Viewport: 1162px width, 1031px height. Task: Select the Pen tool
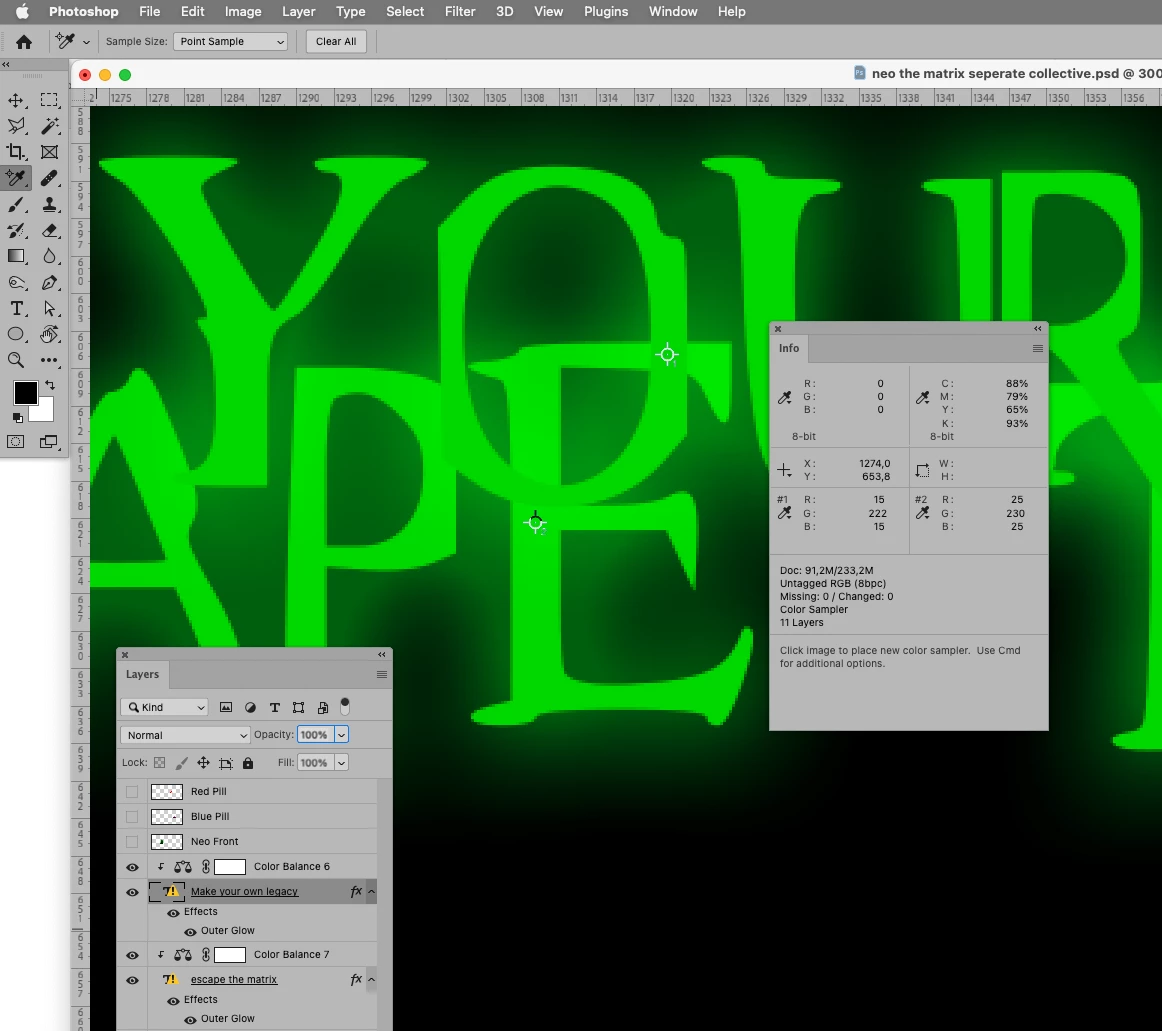(x=49, y=282)
